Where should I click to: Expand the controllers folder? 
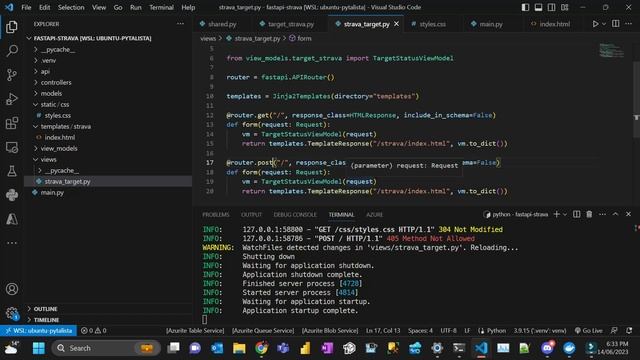tap(56, 82)
